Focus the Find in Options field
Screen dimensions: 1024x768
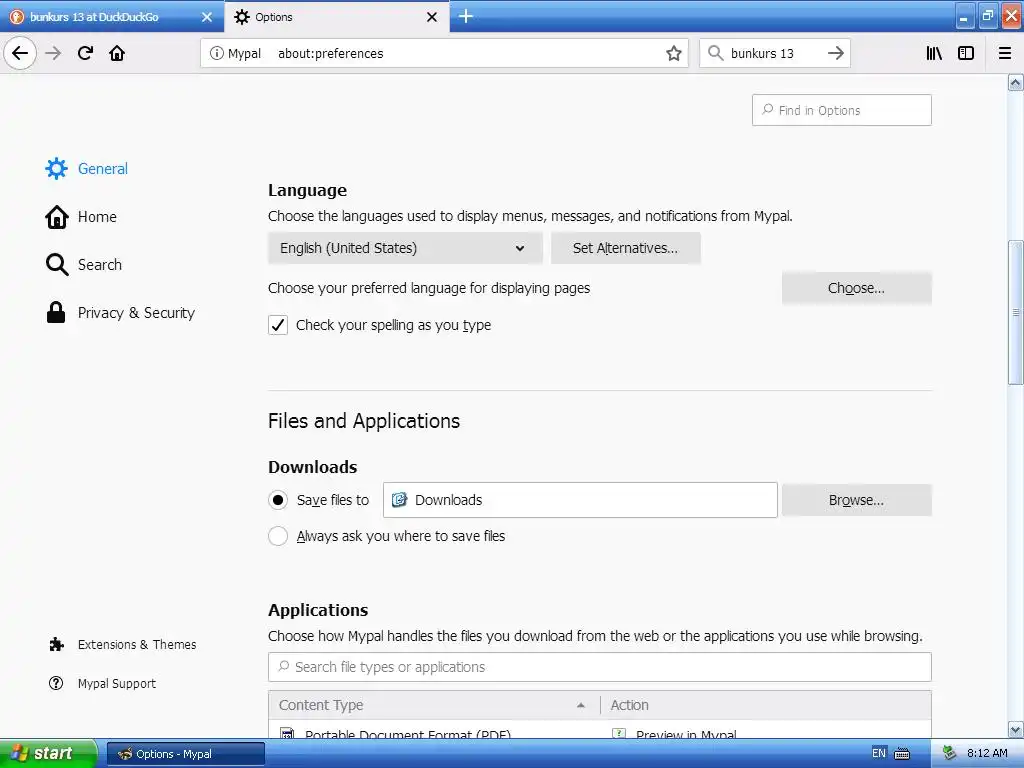click(x=841, y=110)
